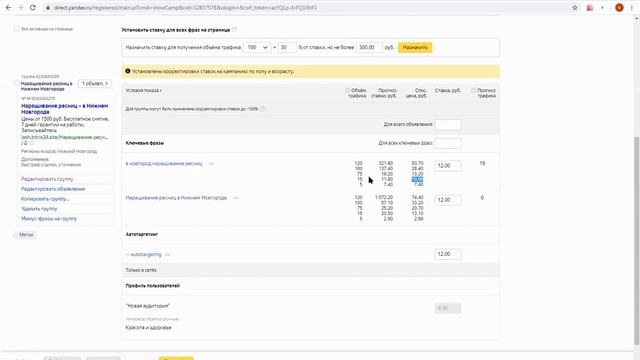The height and width of the screenshot is (360, 640).
Task: Click the 'Только в сетях' row label
Action: [x=141, y=270]
